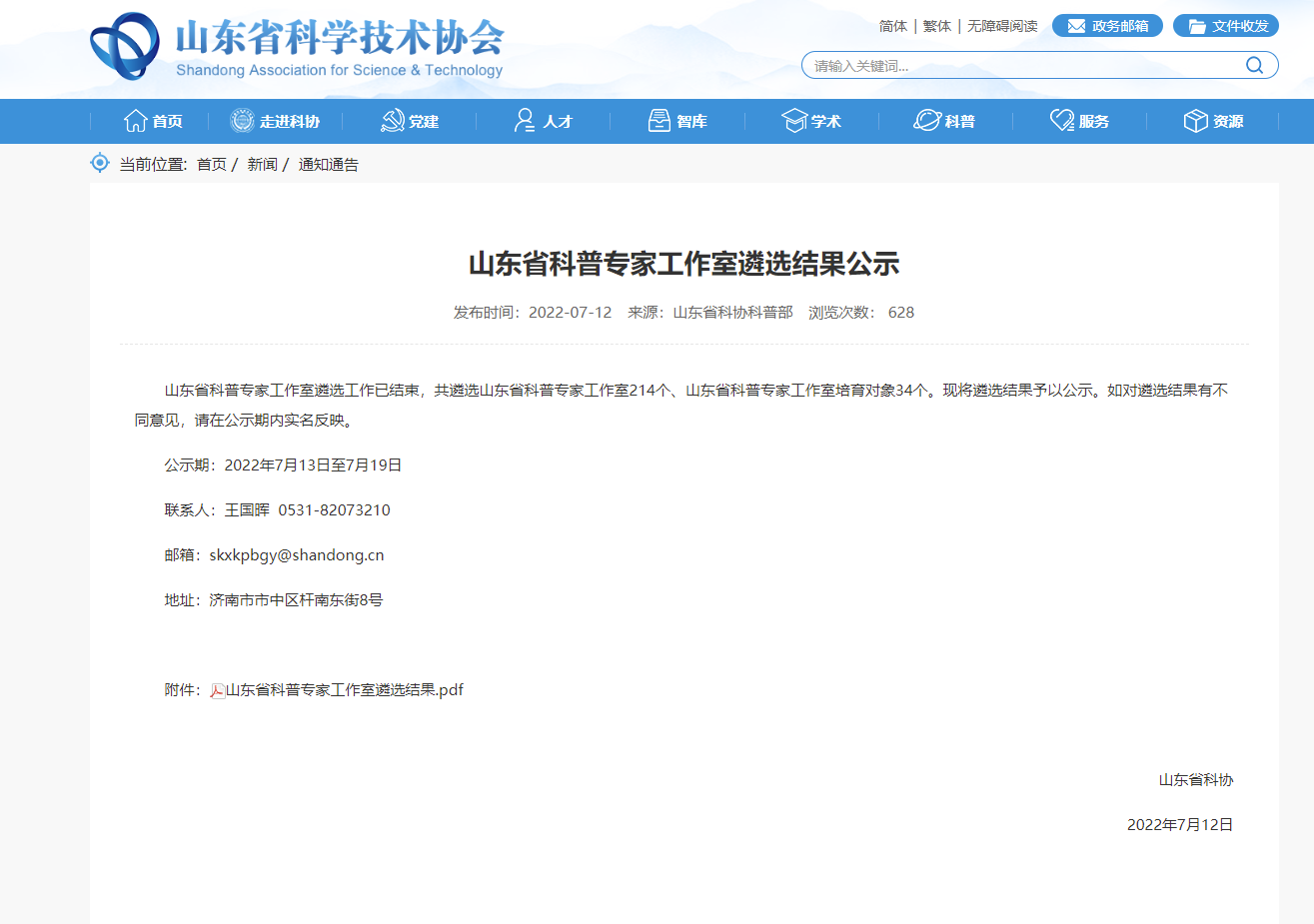Click the home icon in navigation bar
This screenshot has width=1314, height=924.
pyautogui.click(x=135, y=121)
